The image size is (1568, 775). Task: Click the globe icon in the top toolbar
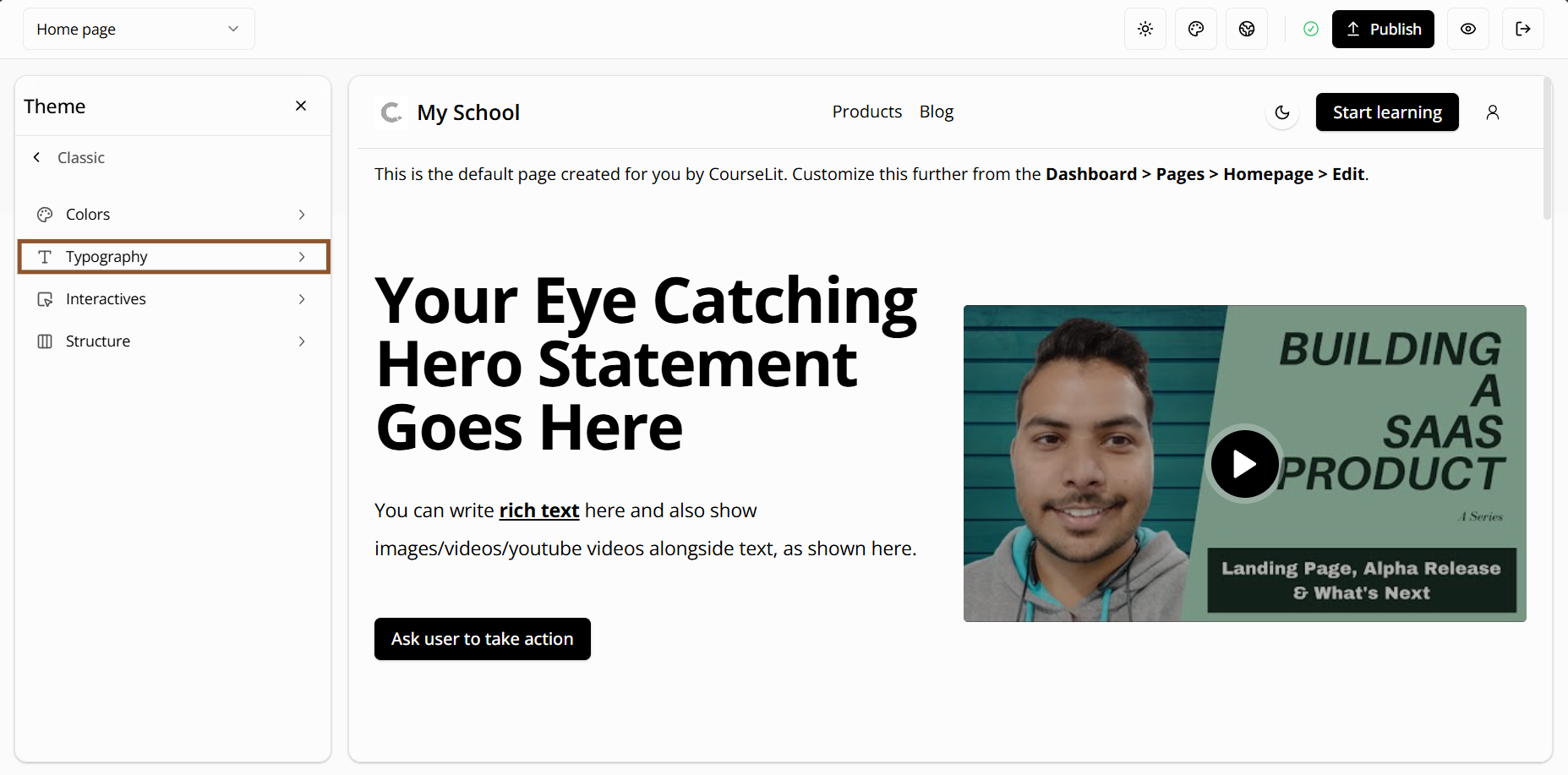pos(1246,28)
